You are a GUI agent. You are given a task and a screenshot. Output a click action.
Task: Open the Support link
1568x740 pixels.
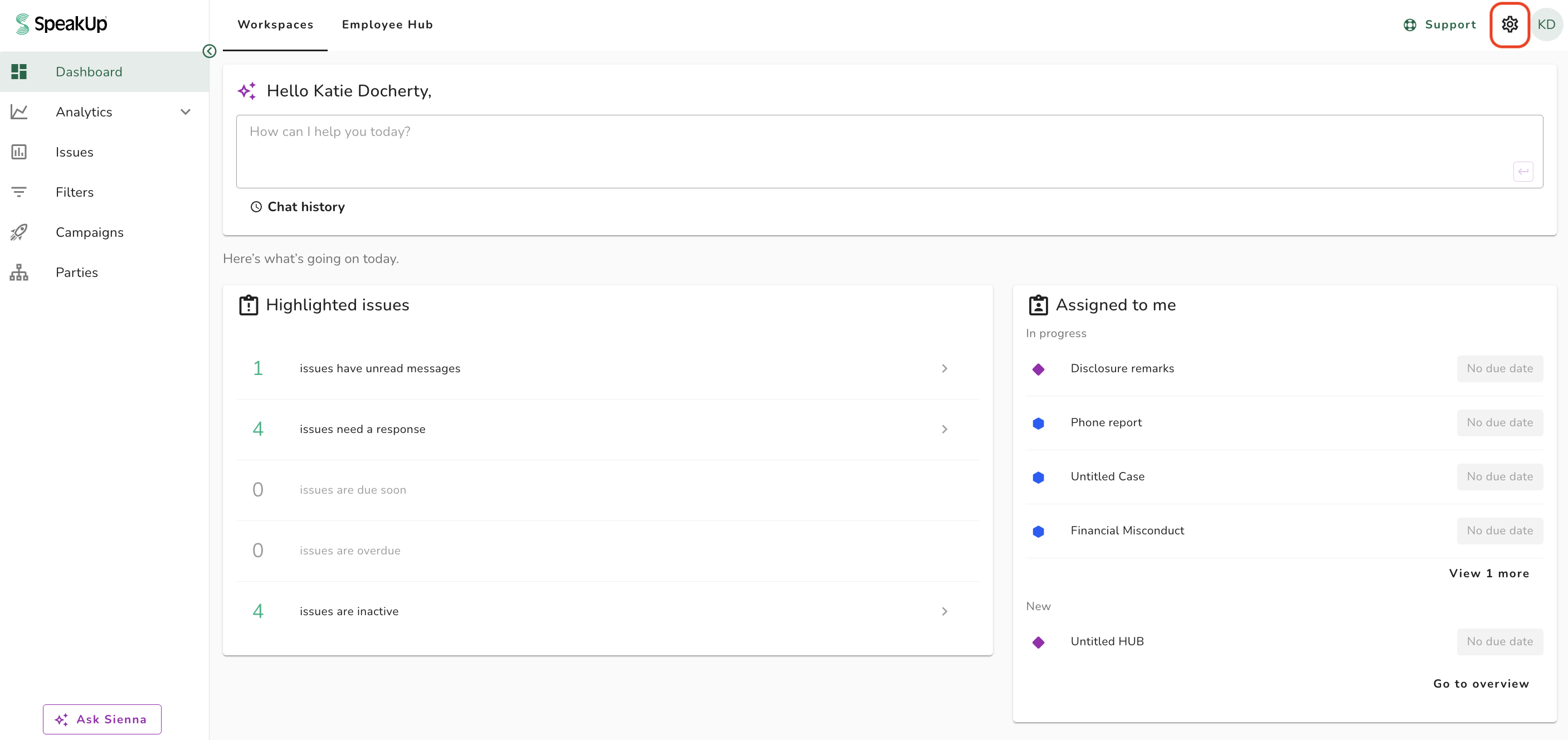coord(1440,25)
